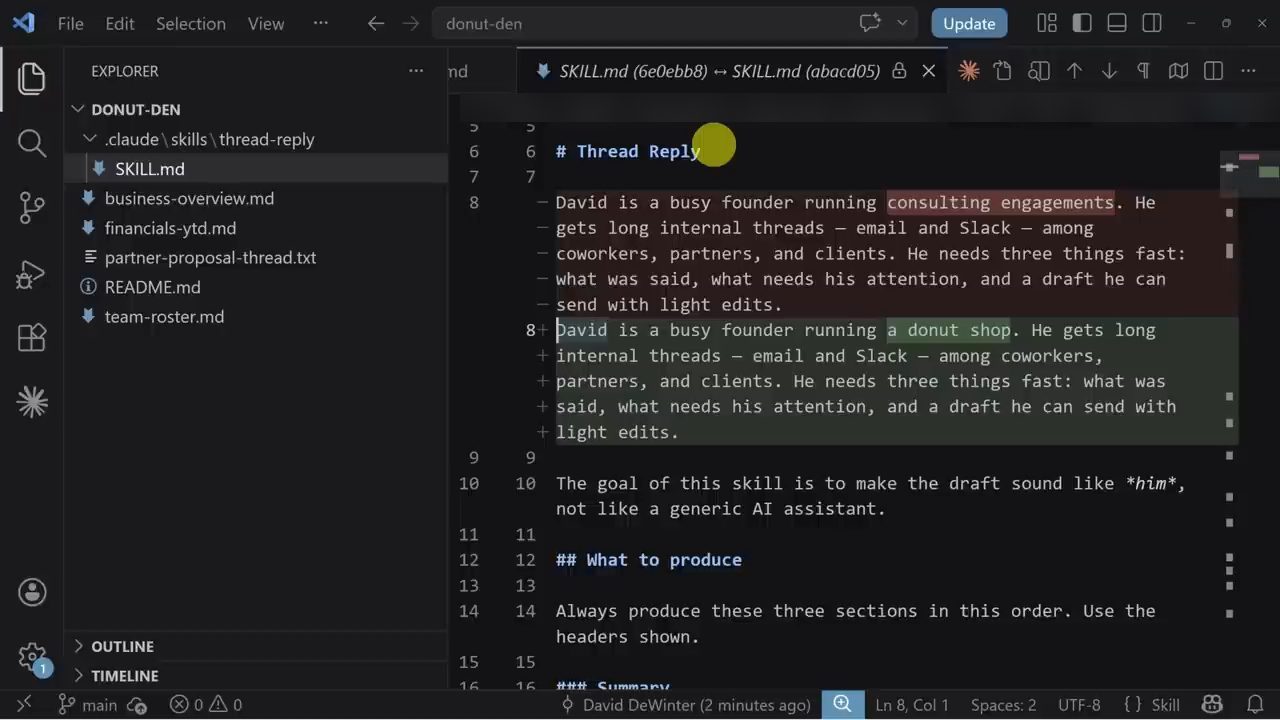Close the SKILL.md diff tab
The height and width of the screenshot is (720, 1280).
[x=929, y=71]
